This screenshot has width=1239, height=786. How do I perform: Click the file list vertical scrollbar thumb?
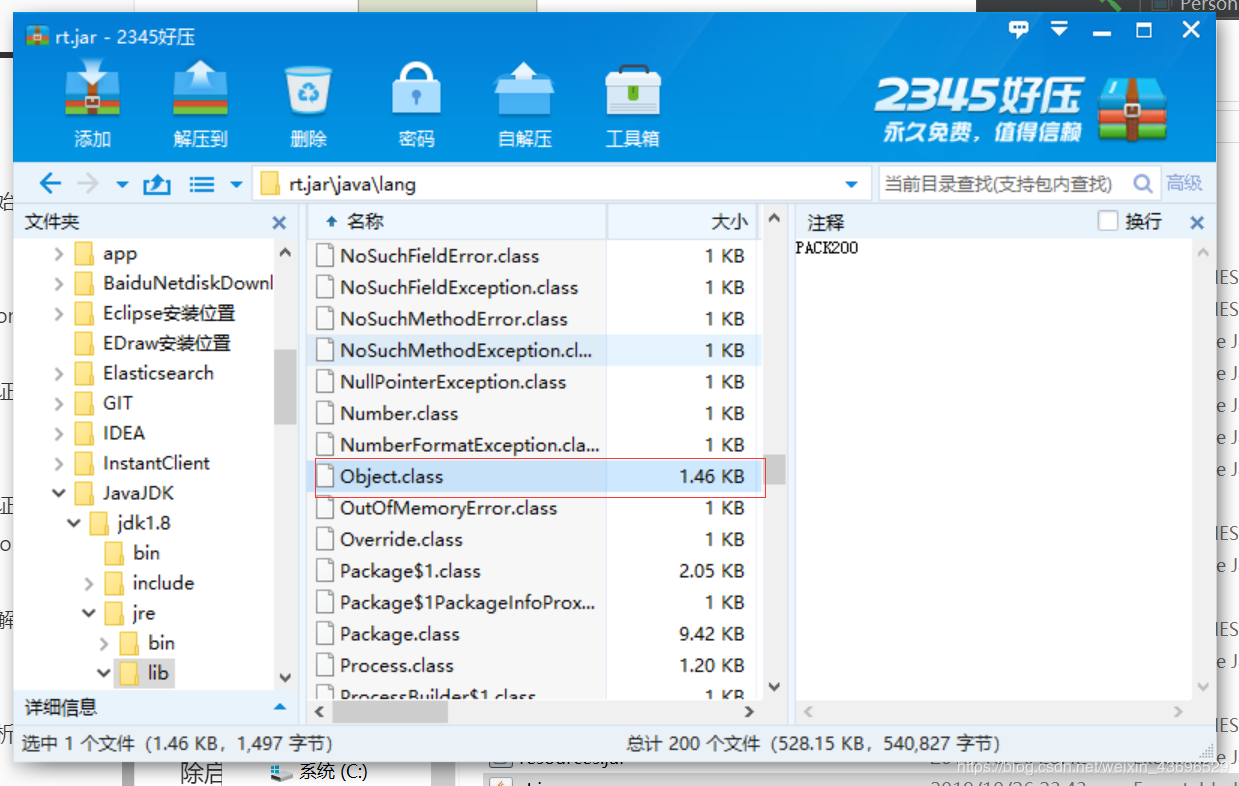(x=775, y=468)
